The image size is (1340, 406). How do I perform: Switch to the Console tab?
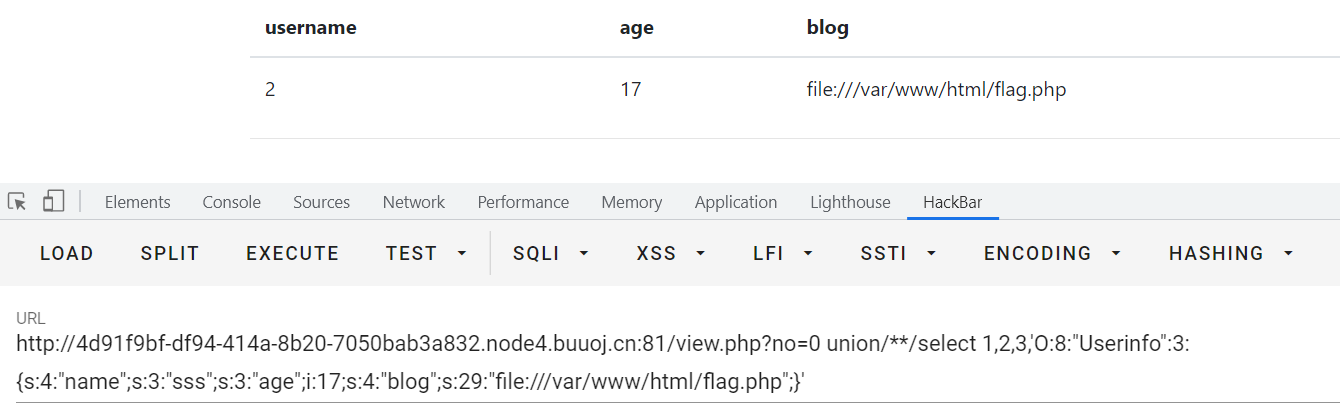(x=231, y=202)
